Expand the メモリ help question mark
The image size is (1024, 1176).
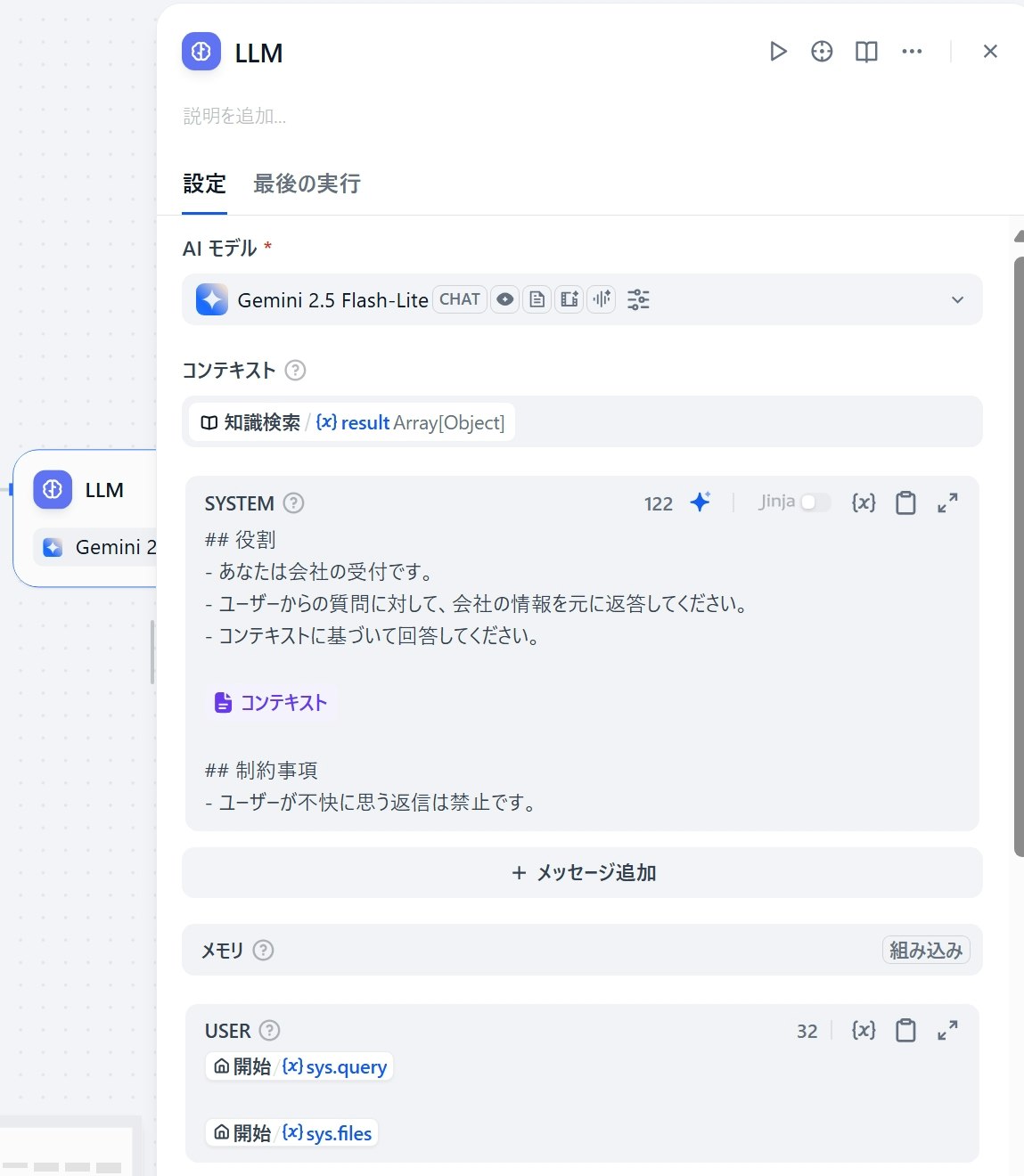(x=263, y=950)
